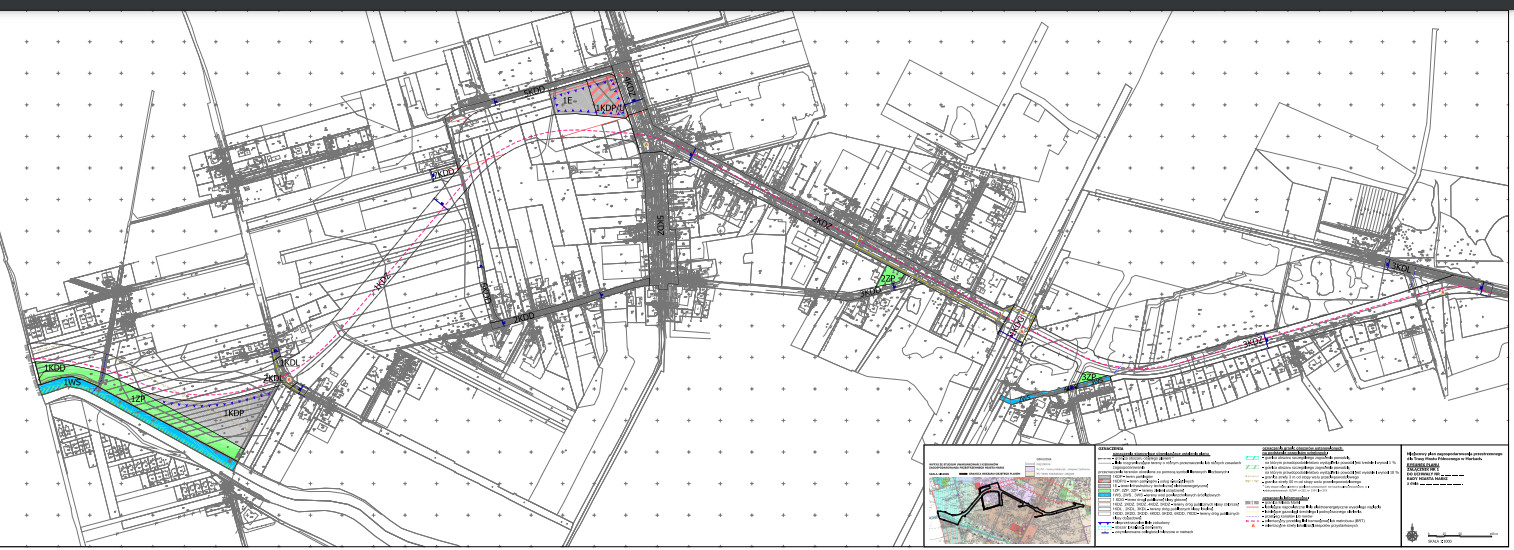
Task: Click the 5KDD street label
Action: pos(534,91)
